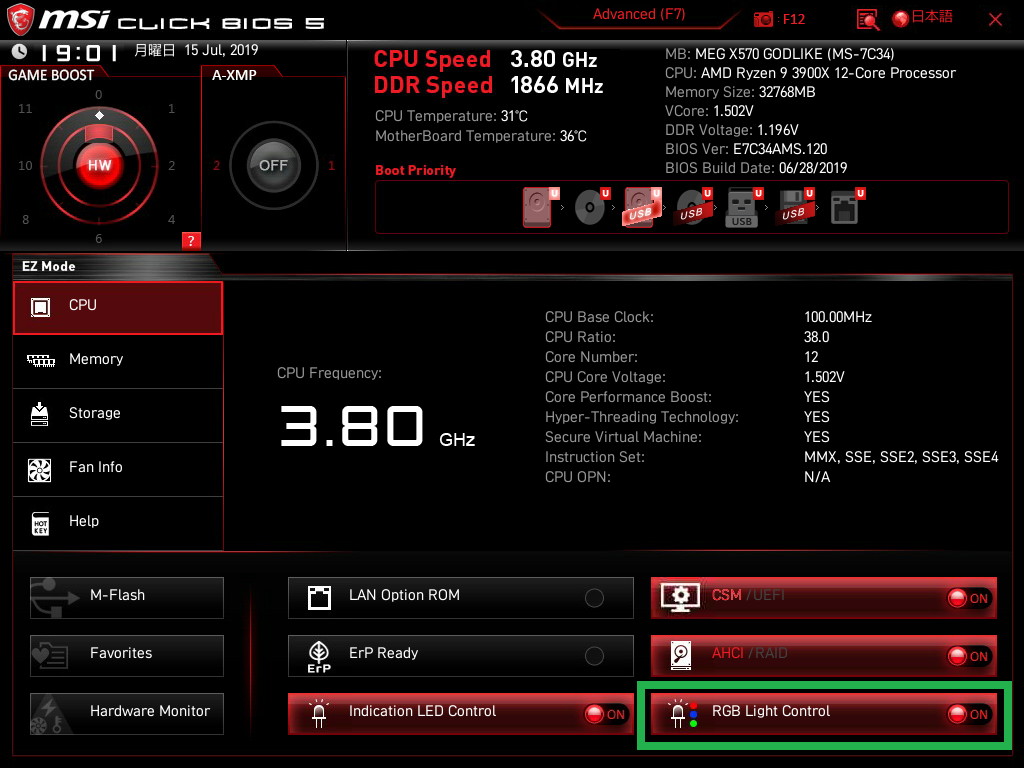Toggle the AHCI / RAID ON switch

tap(969, 656)
